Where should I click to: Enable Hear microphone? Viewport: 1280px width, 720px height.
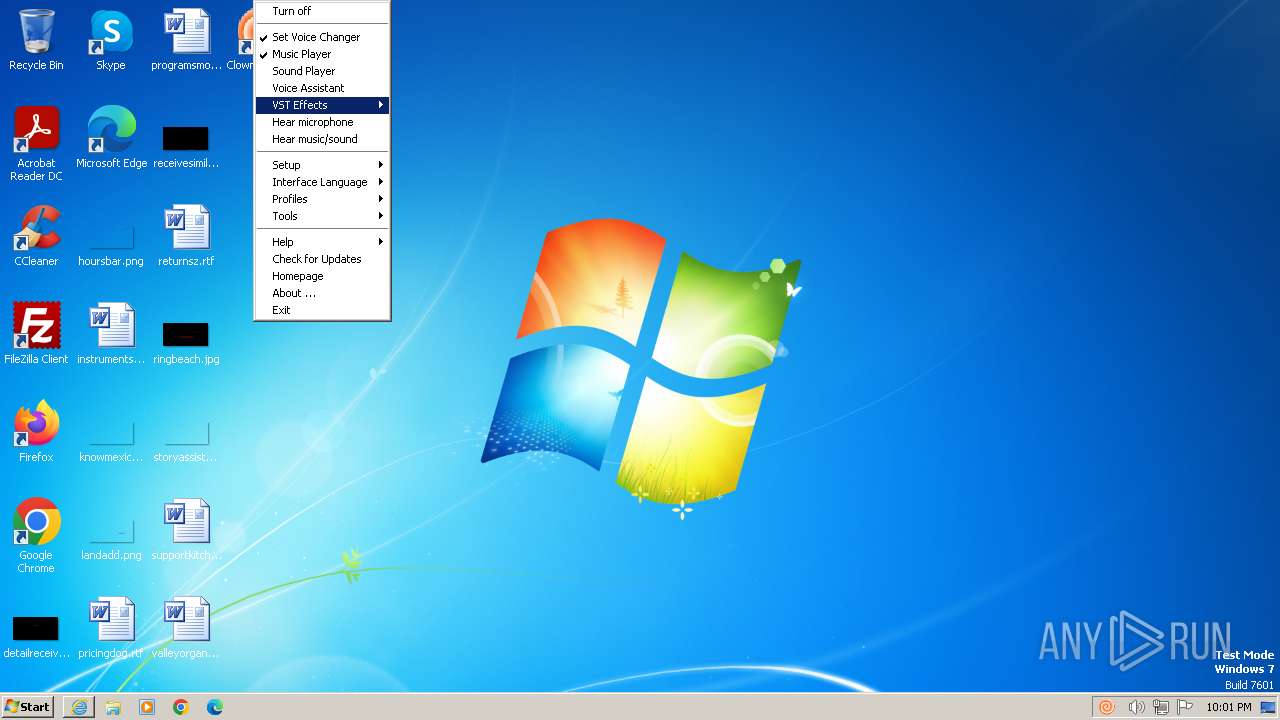[322, 122]
